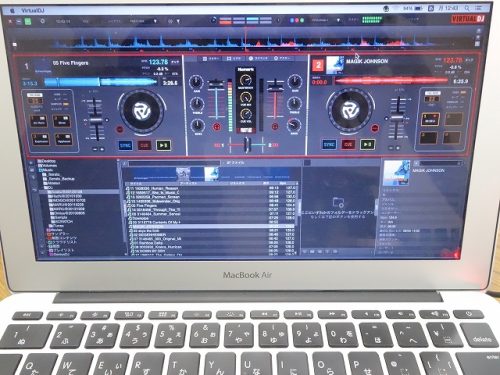Trigger pad 1 on deck 1
Viewport: 500px width, 375px height.
pyautogui.click(x=39, y=121)
